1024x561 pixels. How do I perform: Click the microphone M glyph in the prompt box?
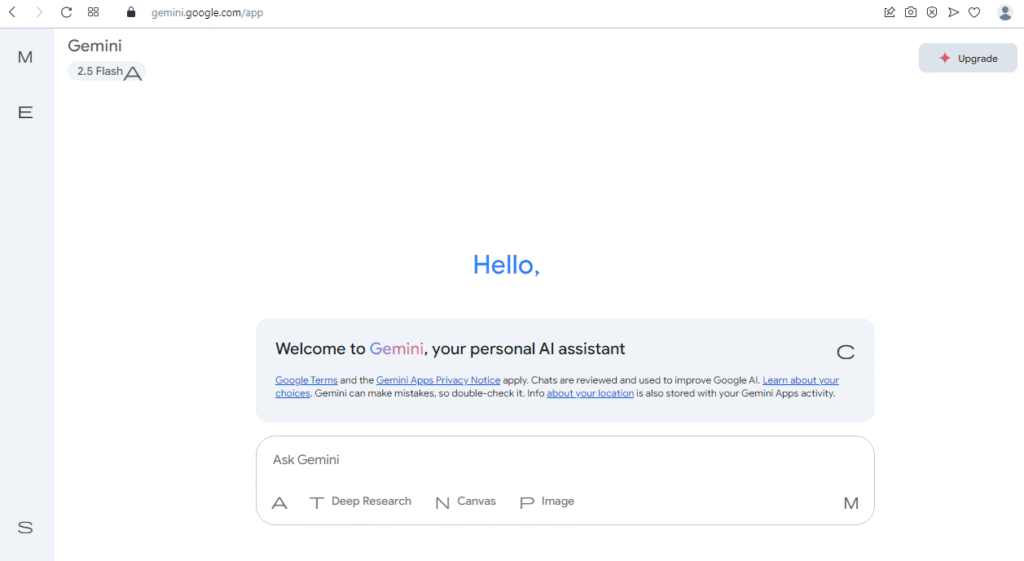point(851,503)
